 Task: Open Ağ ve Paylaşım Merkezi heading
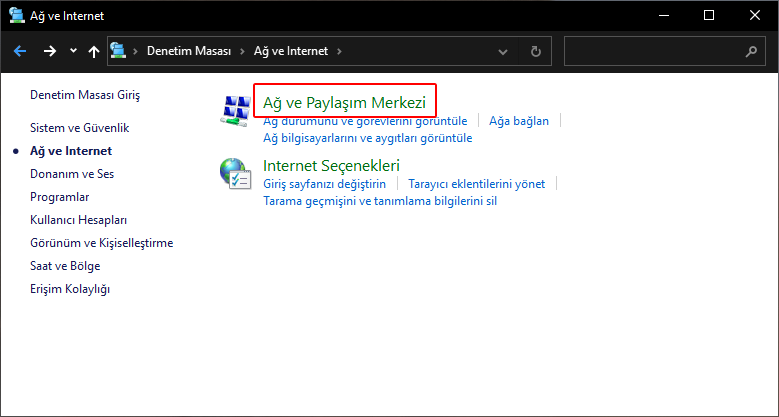344,102
